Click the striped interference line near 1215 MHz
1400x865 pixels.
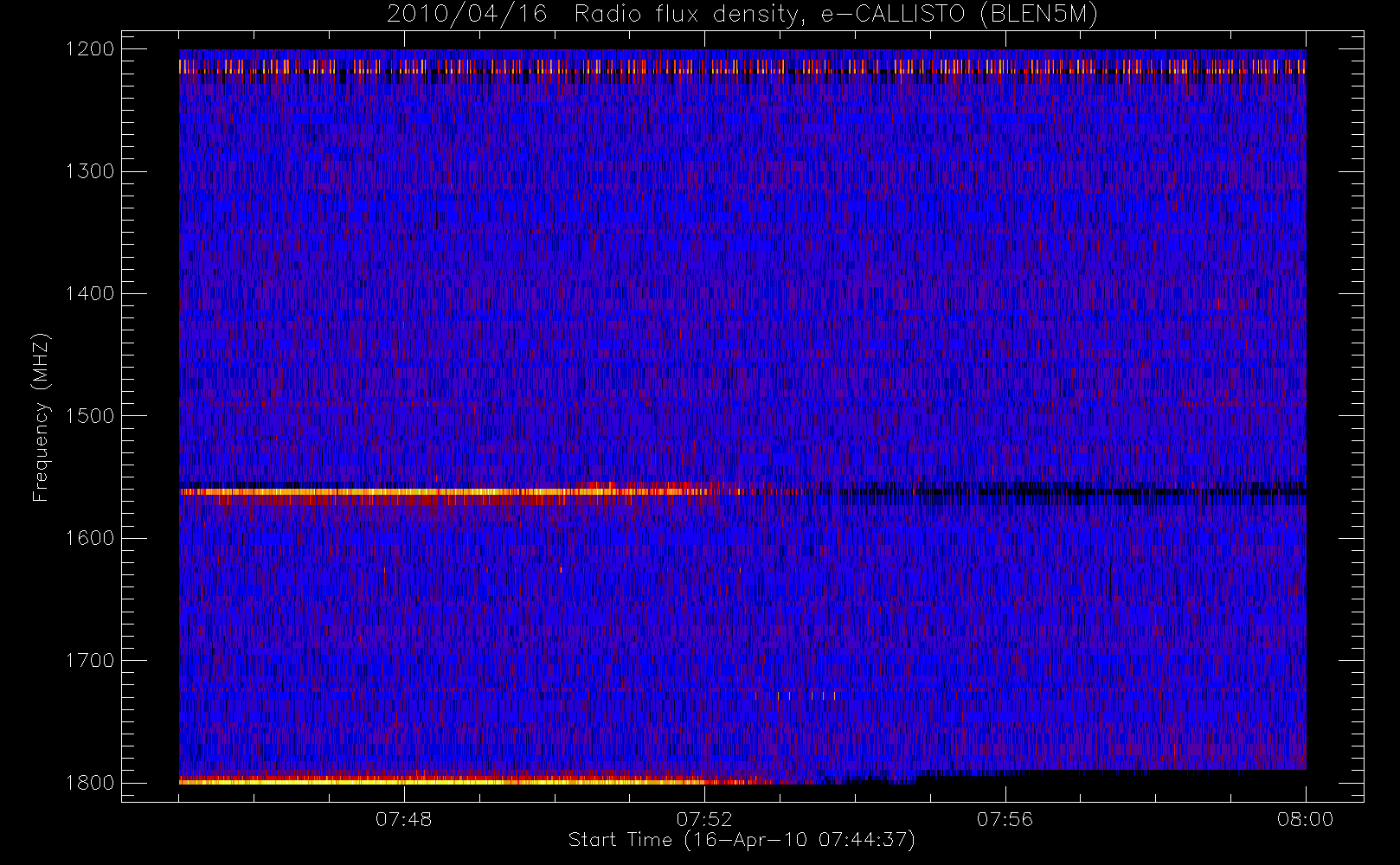point(742,66)
